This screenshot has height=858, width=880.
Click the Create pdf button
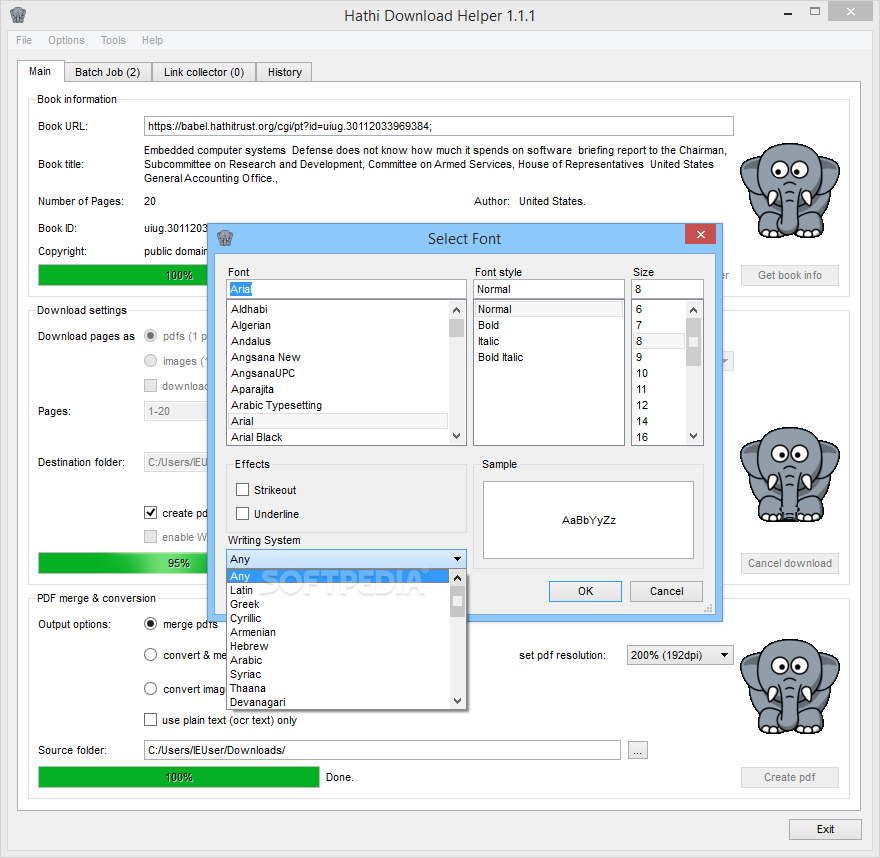[x=790, y=778]
